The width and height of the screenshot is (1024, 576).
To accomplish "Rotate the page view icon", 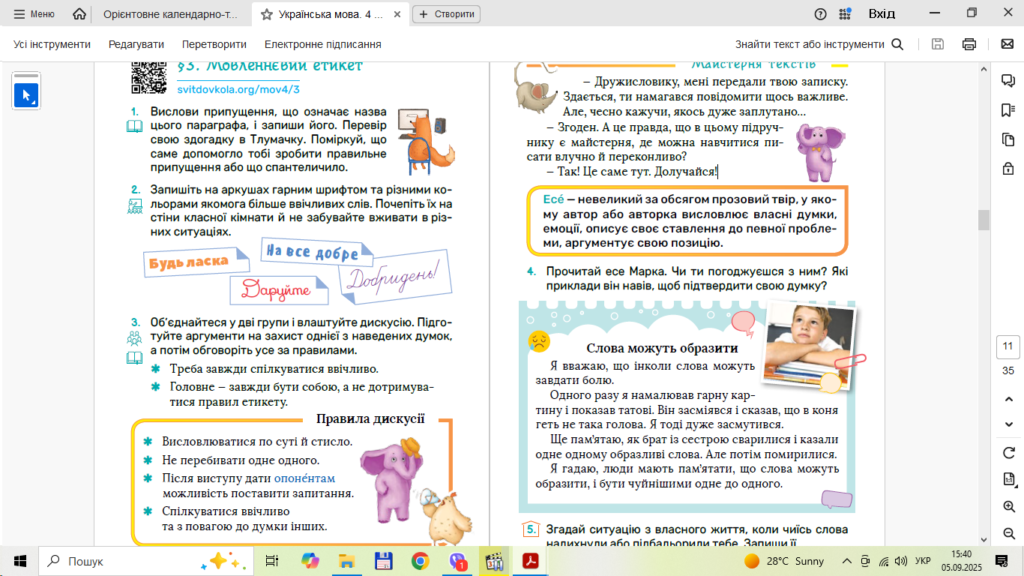I will point(1009,453).
